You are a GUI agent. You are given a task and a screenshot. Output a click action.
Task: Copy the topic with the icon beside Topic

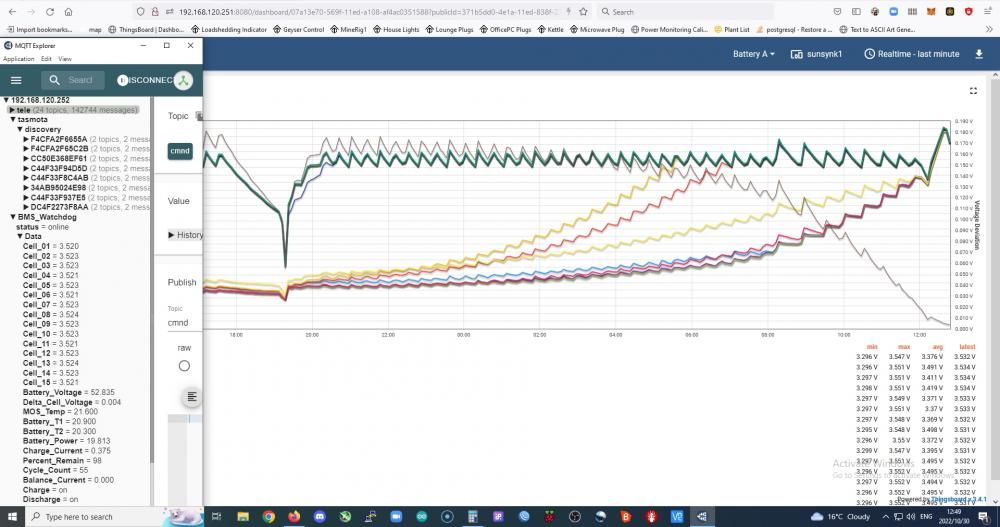199,116
